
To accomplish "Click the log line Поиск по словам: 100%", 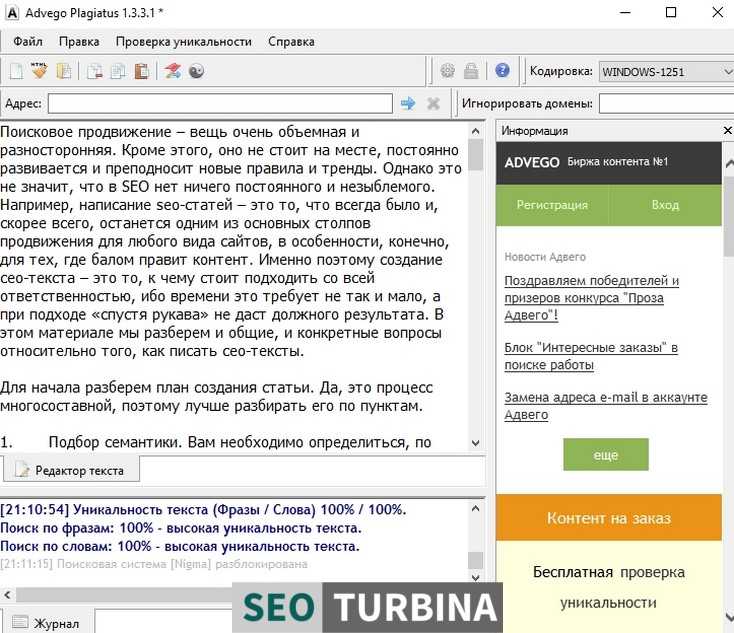I will [x=180, y=546].
